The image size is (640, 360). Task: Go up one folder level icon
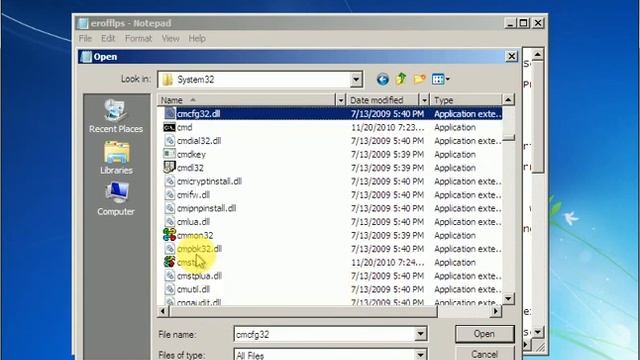point(401,79)
